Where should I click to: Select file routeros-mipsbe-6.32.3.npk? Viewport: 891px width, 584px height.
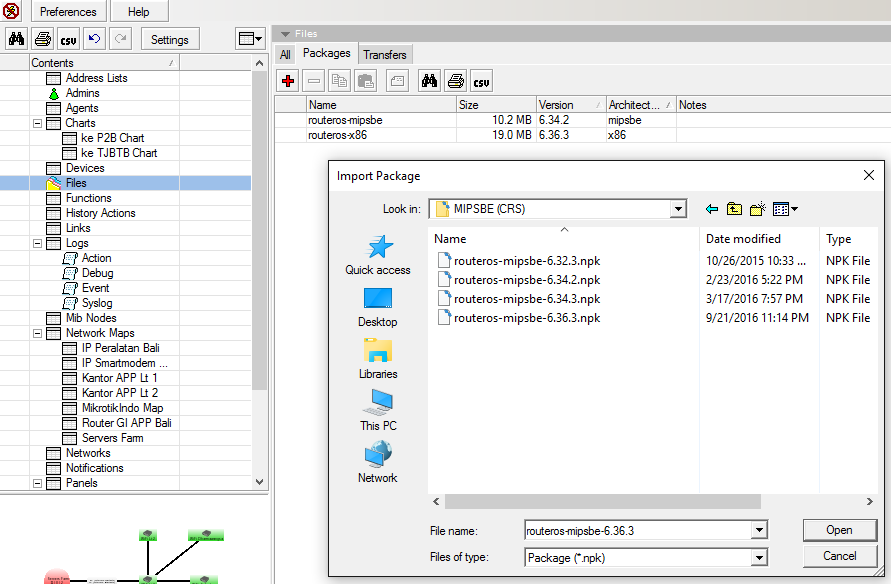point(527,261)
